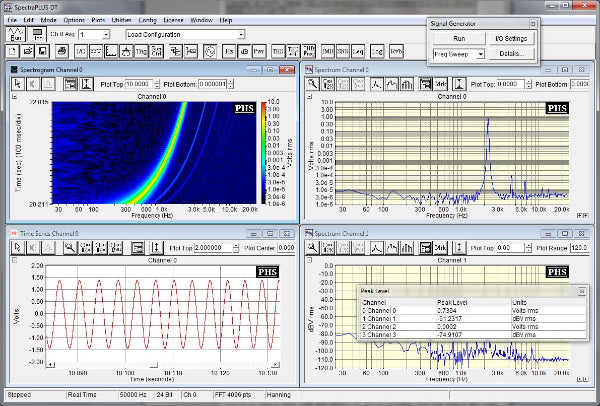Viewport: 600px width, 406px height.
Task: Collapse legend box in Spectrogram Channel 0 plot
Action: pos(15,96)
